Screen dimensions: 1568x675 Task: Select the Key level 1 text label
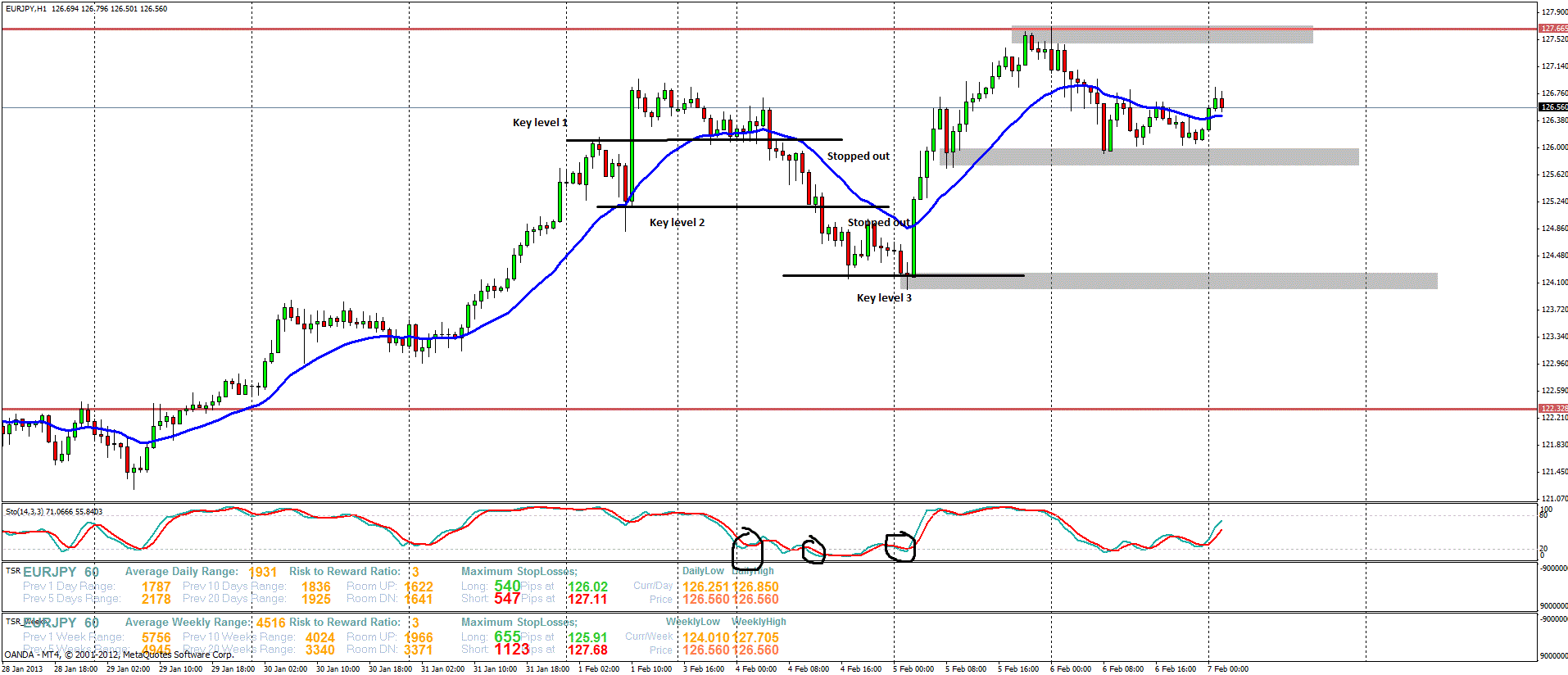[x=539, y=123]
